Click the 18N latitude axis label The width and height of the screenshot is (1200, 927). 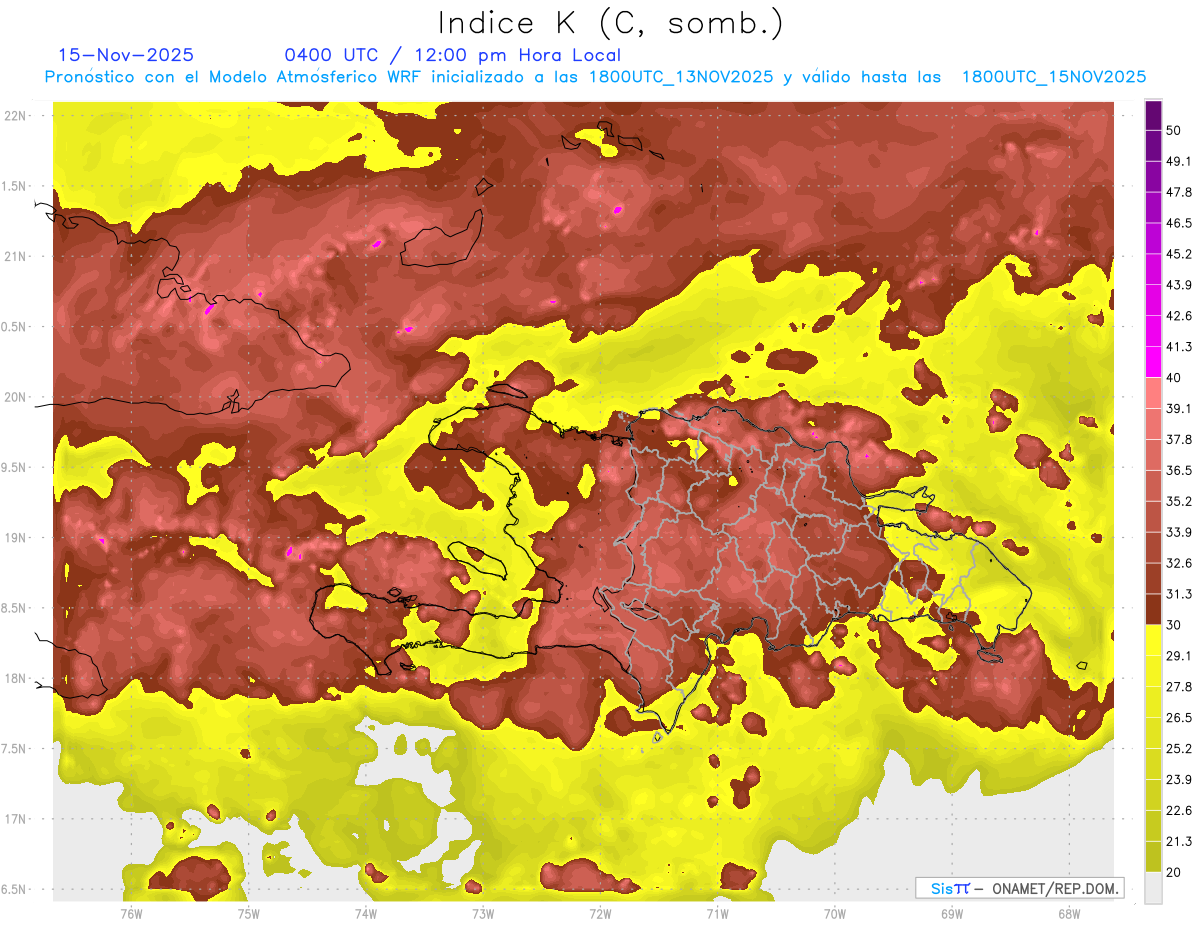click(16, 678)
